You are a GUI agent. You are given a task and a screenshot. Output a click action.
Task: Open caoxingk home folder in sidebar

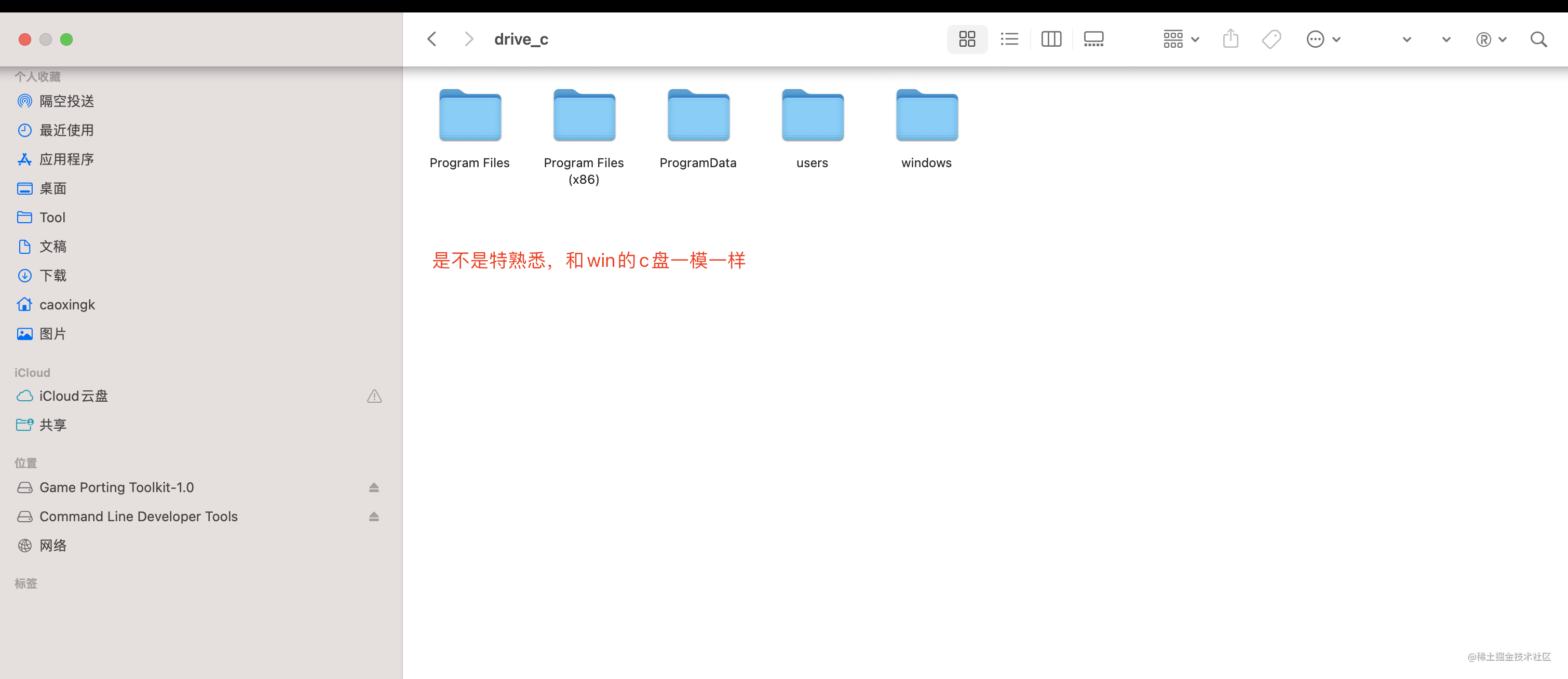201,305
